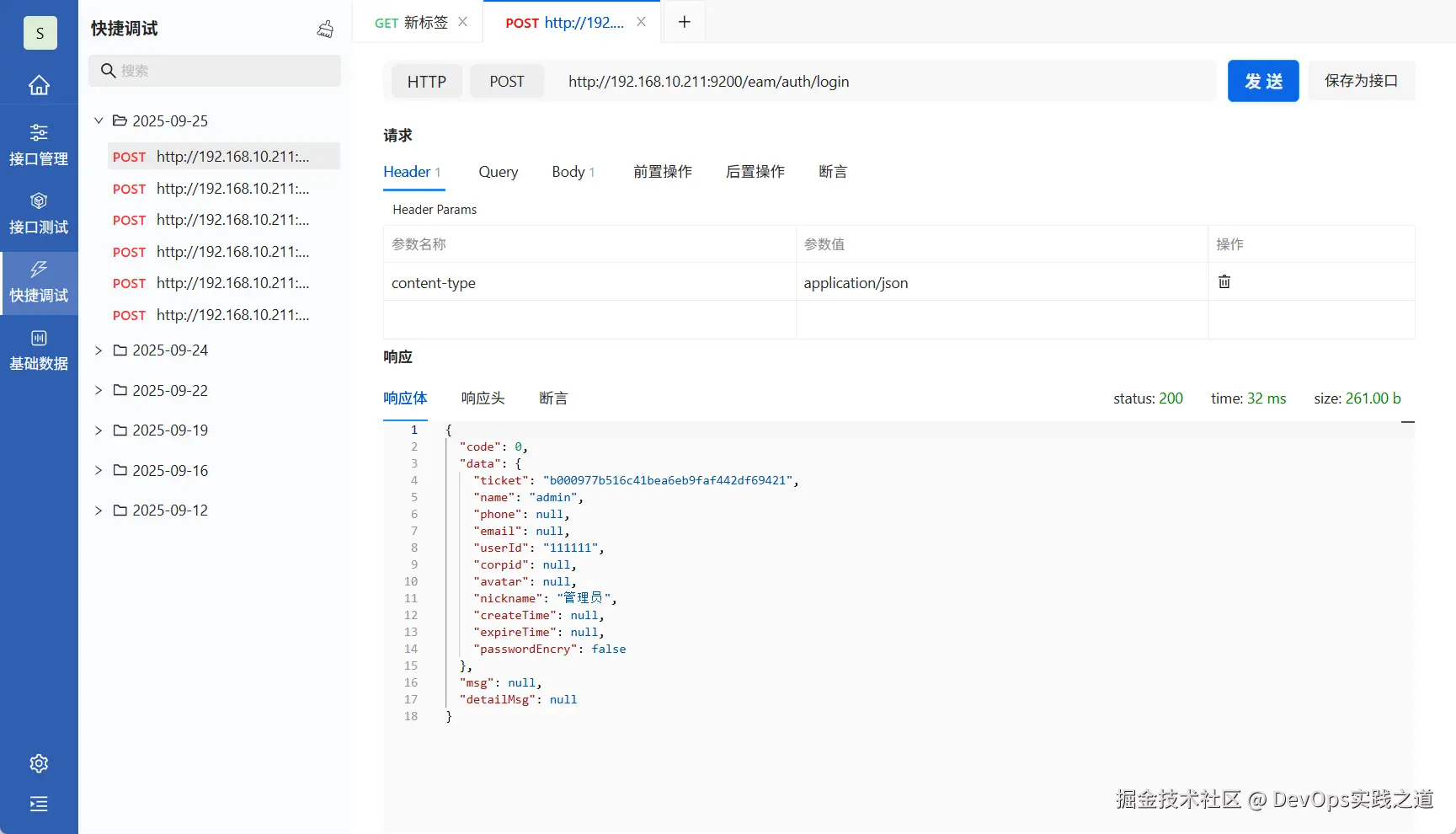The height and width of the screenshot is (834, 1456).
Task: Click the status 200 indicator
Action: pyautogui.click(x=1148, y=398)
